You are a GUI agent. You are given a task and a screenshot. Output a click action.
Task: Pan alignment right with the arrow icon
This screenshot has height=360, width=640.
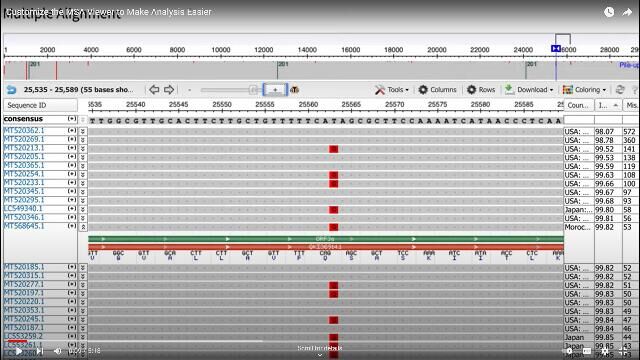pyautogui.click(x=169, y=89)
